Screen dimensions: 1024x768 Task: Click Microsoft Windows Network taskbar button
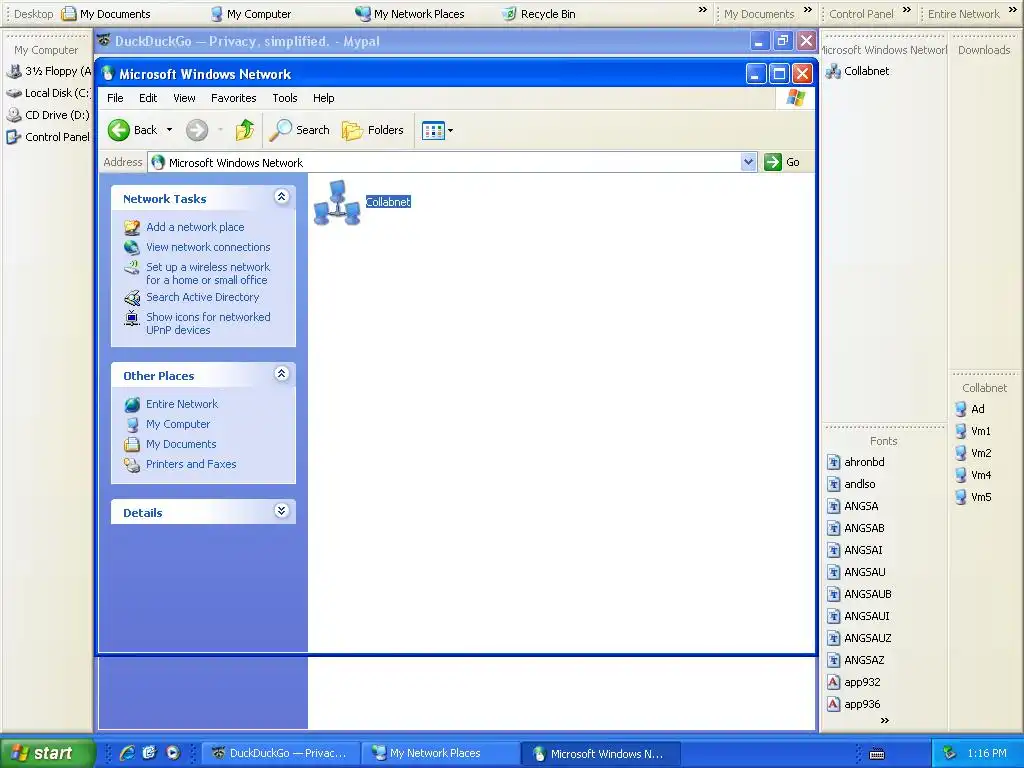(601, 753)
